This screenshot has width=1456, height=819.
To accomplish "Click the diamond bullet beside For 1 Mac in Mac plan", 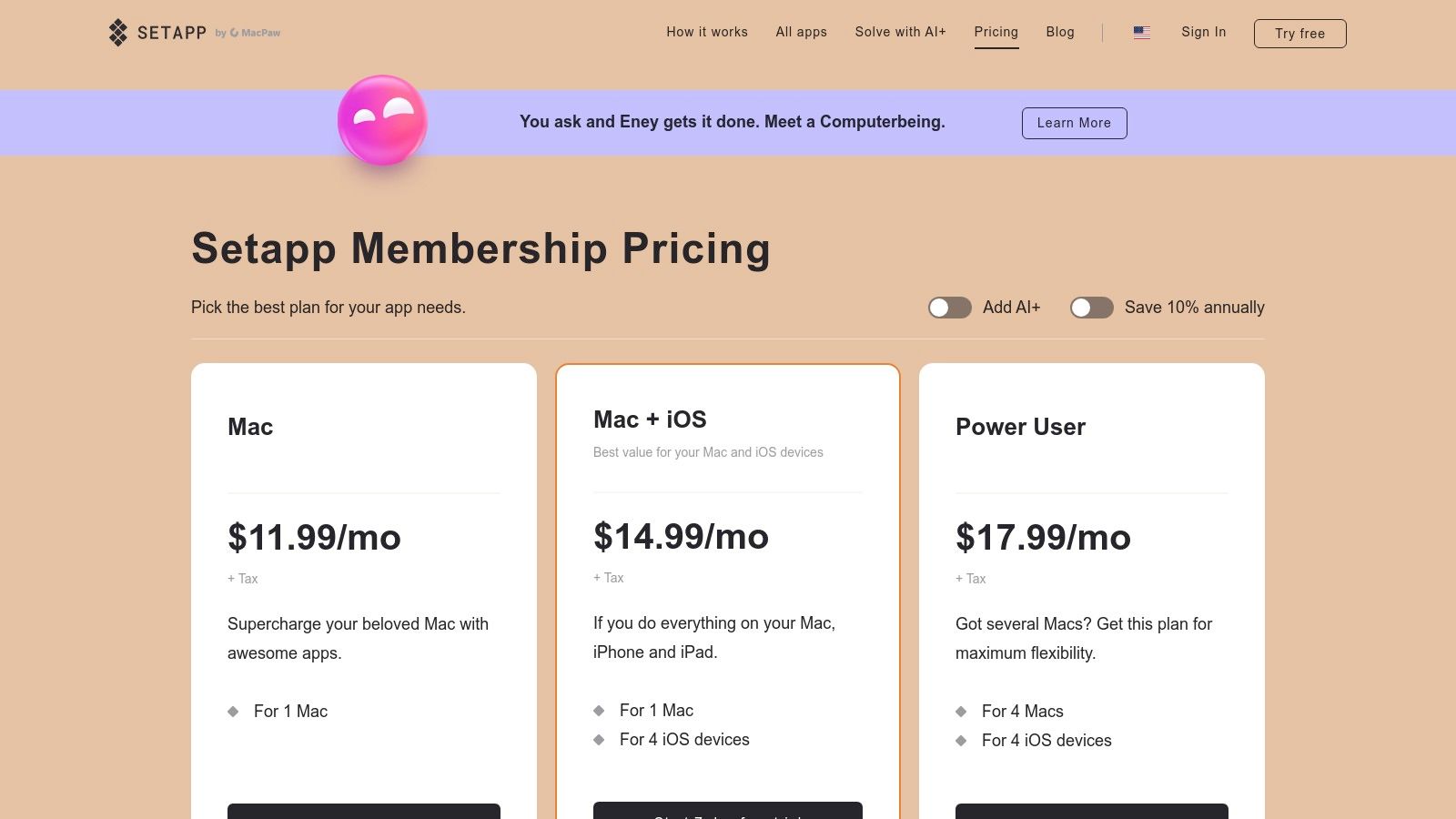I will pyautogui.click(x=233, y=712).
